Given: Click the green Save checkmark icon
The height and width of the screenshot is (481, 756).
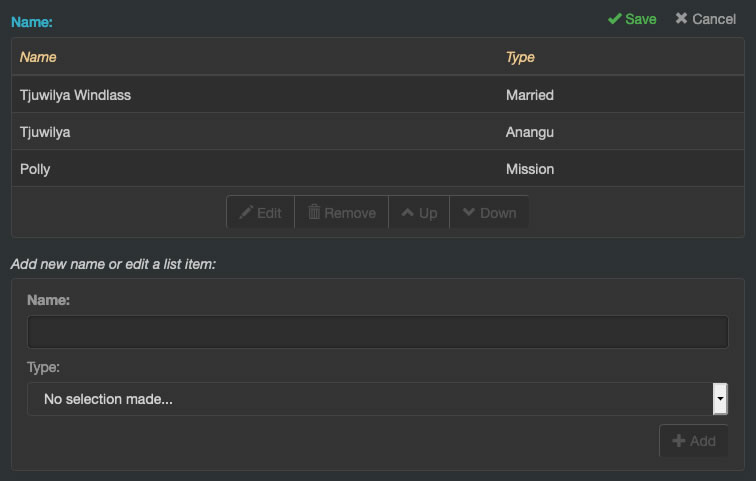Looking at the screenshot, I should tap(614, 19).
